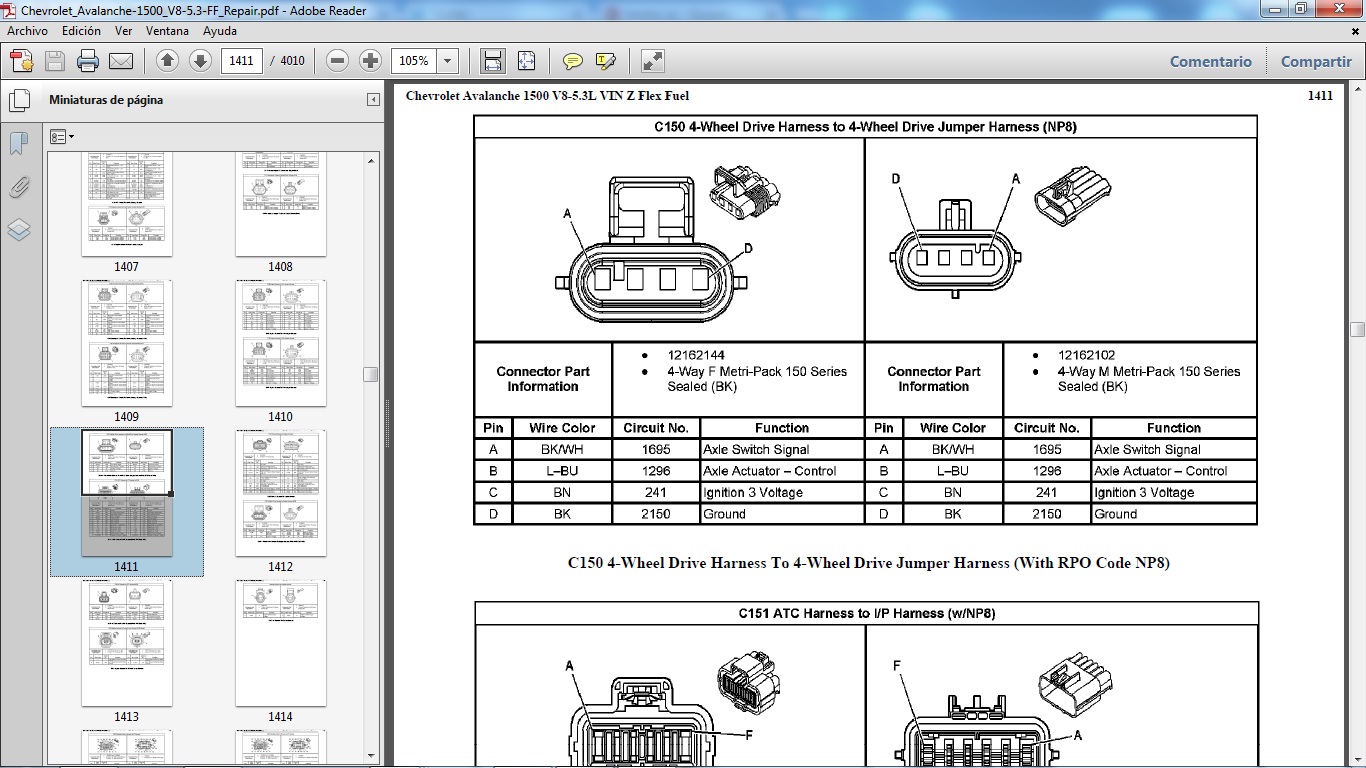Click the page number '1411' in page header
Screen dimensions: 1366x768
point(1320,96)
